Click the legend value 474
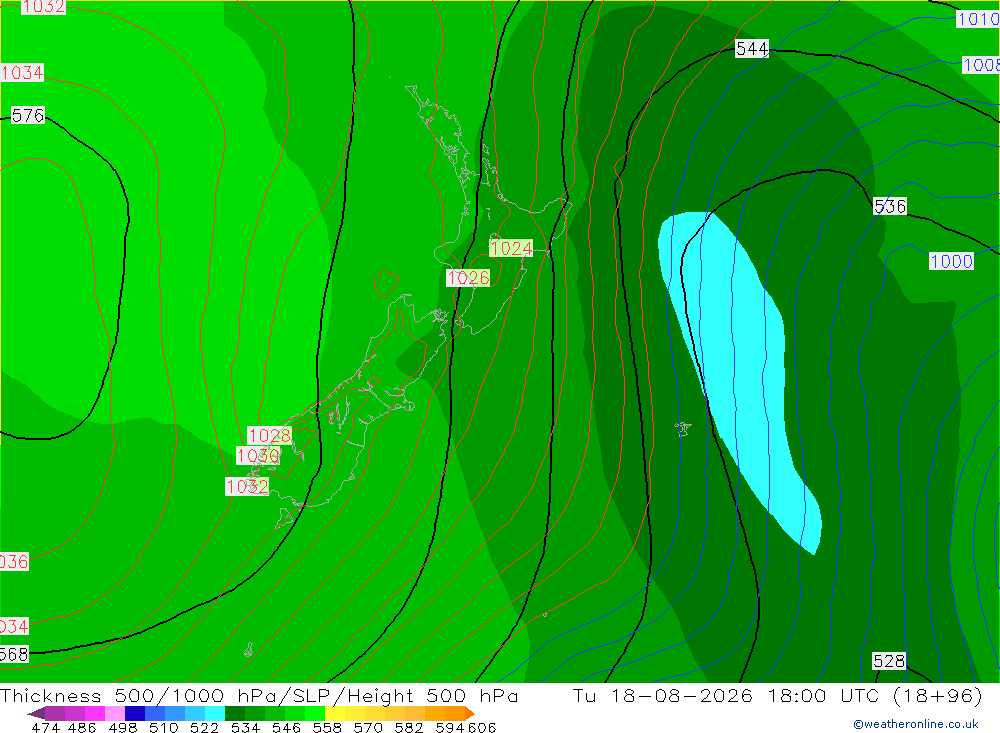Image resolution: width=1000 pixels, height=733 pixels. (x=45, y=727)
